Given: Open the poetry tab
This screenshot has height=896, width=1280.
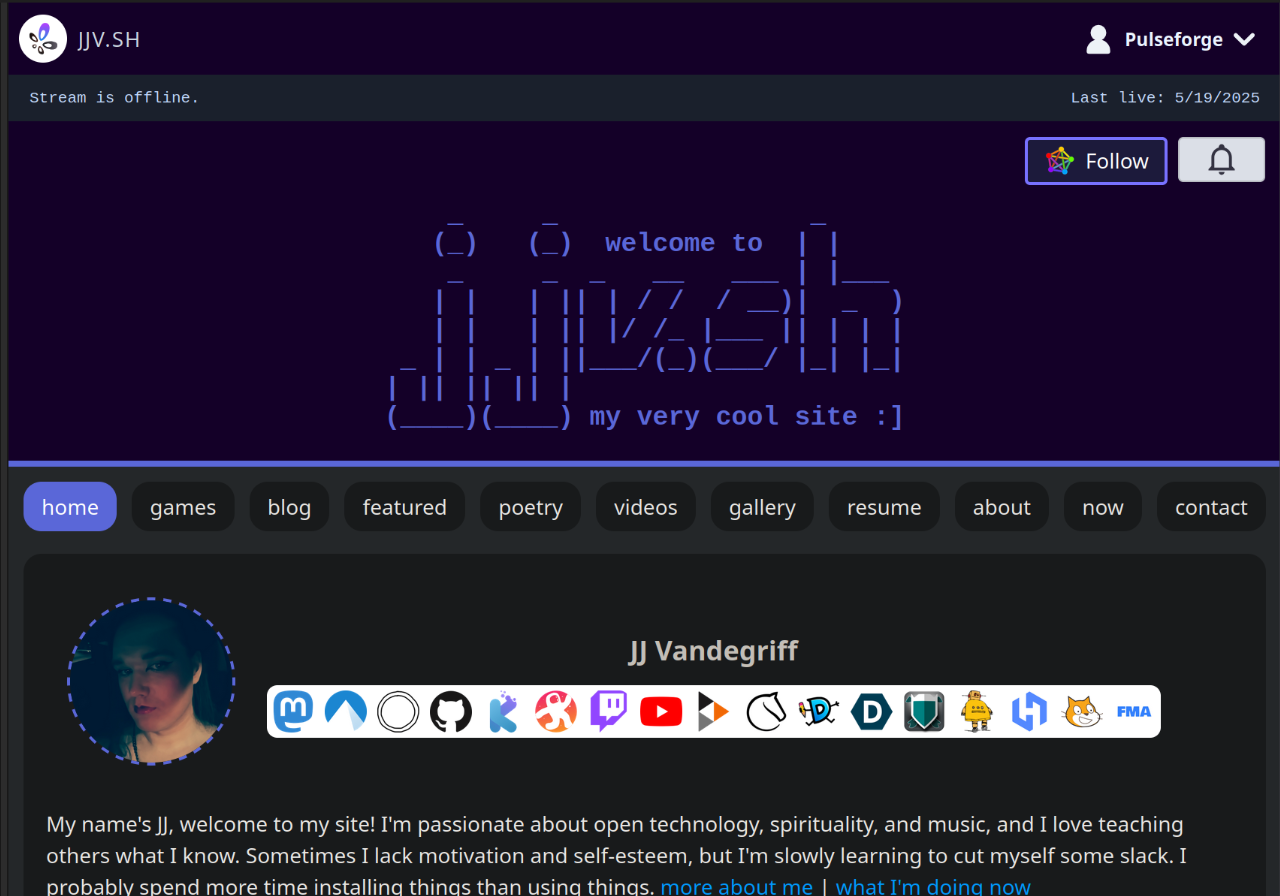Looking at the screenshot, I should 530,507.
